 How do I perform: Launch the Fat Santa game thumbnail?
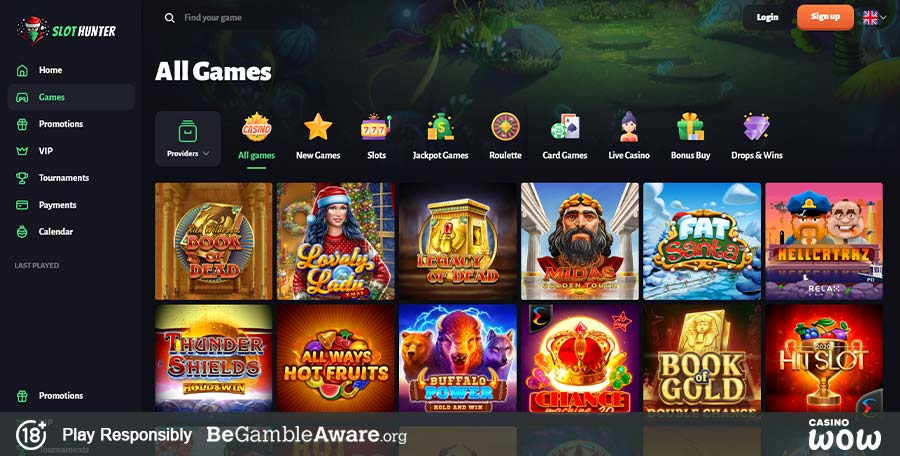(x=702, y=241)
